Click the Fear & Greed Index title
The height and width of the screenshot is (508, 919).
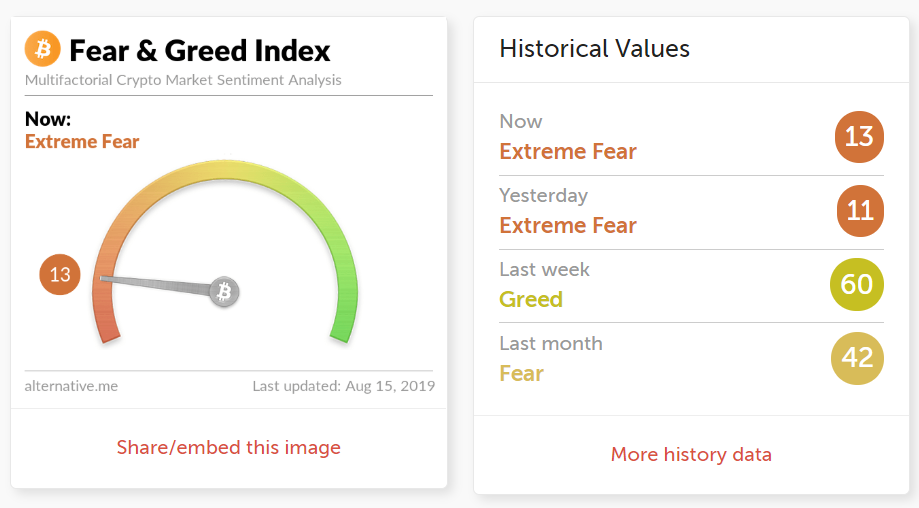[200, 50]
